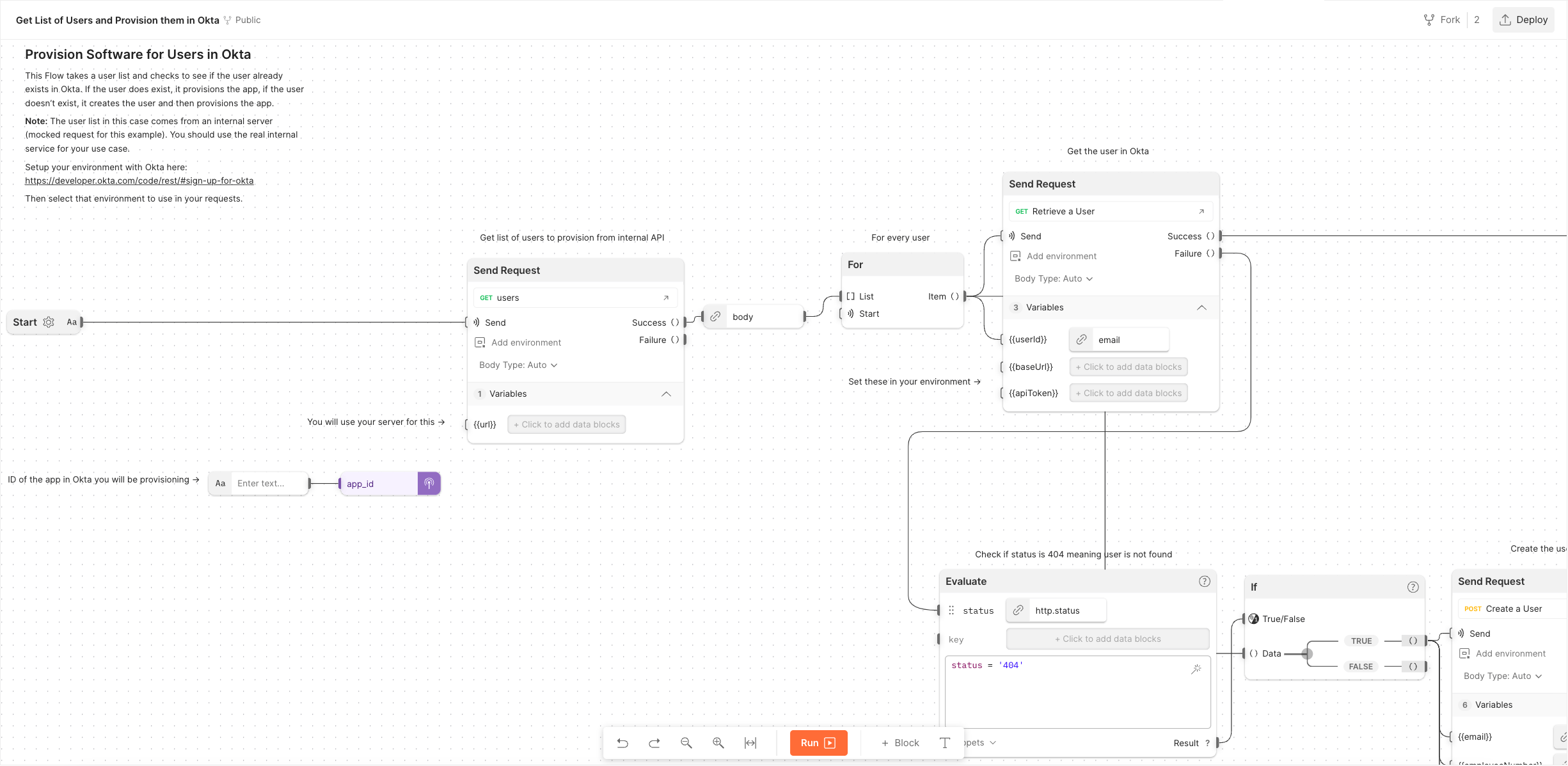Screen dimensions: 1568x766
Task: Select the GET users request selector
Action: click(x=575, y=298)
